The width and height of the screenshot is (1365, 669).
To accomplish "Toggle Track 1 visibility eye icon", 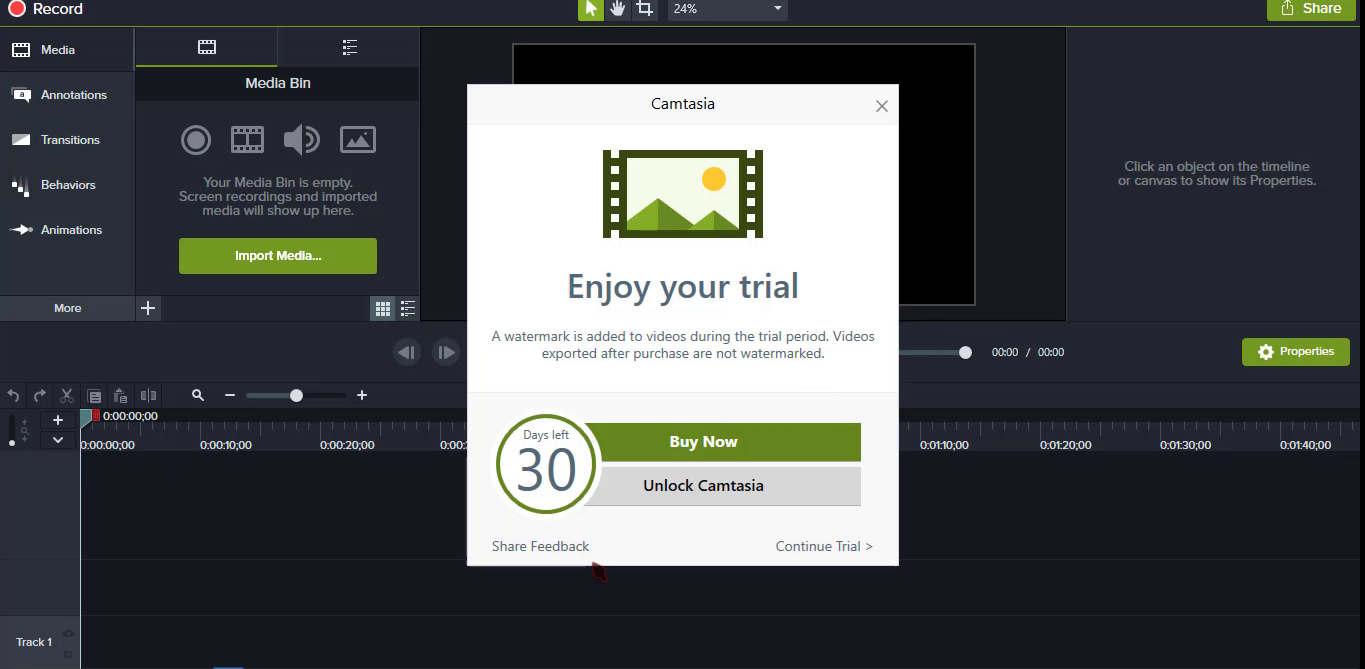I will tap(69, 633).
